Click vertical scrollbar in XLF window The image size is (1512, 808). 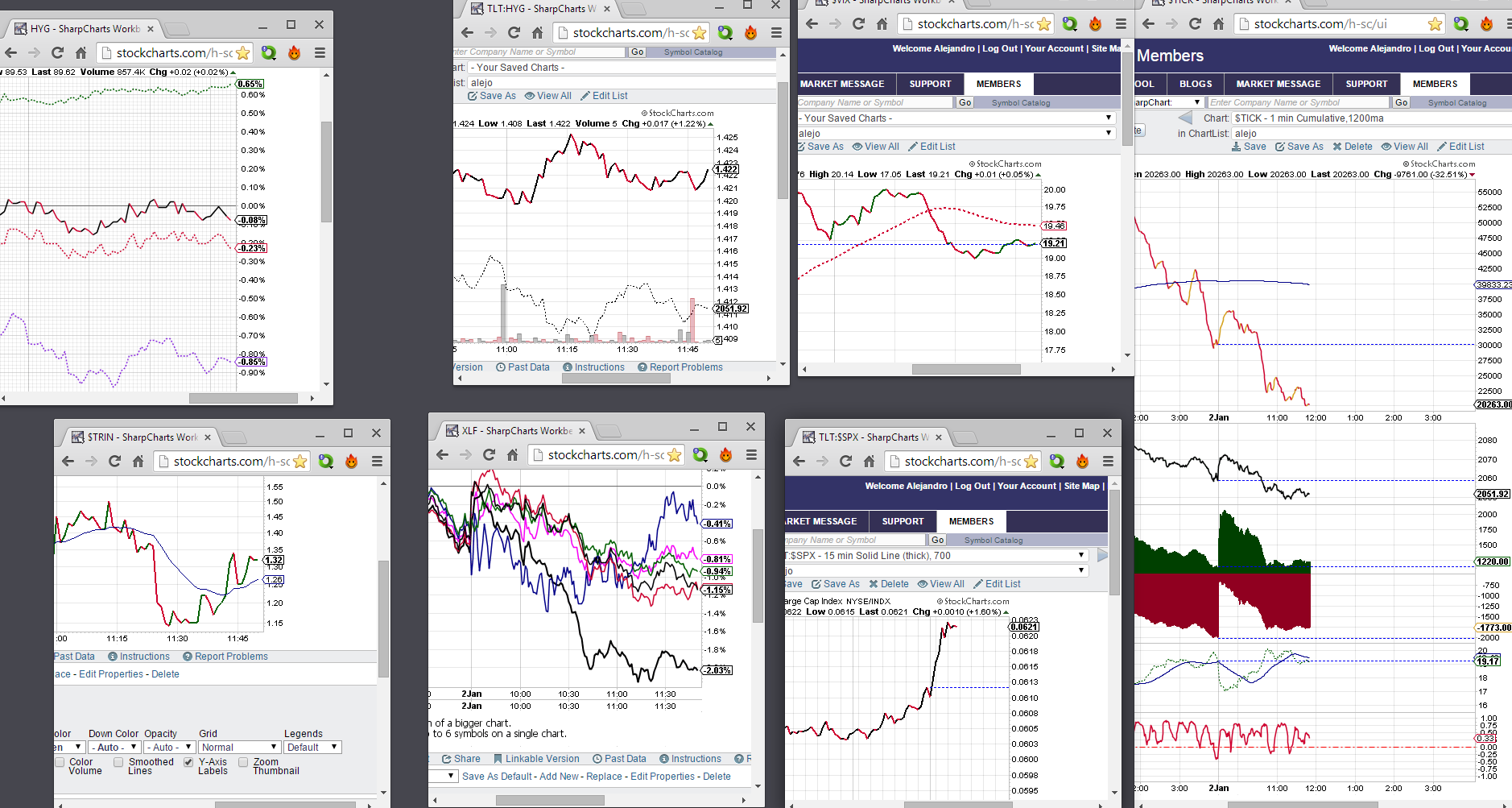point(758,576)
